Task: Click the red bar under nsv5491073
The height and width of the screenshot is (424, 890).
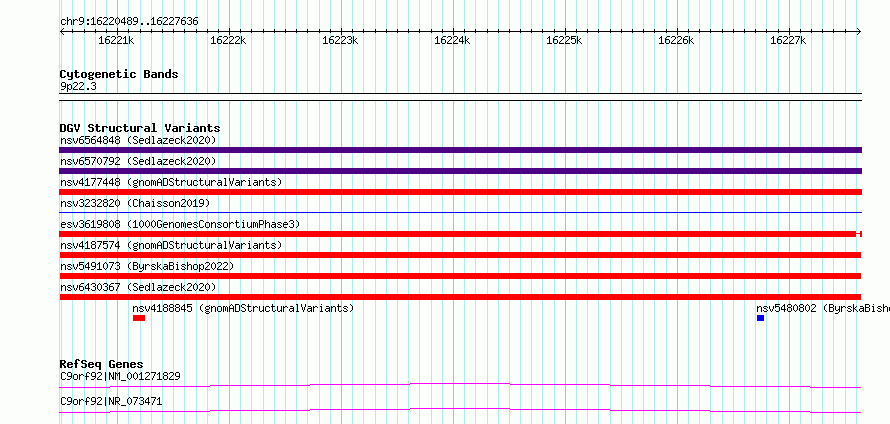Action: [460, 276]
